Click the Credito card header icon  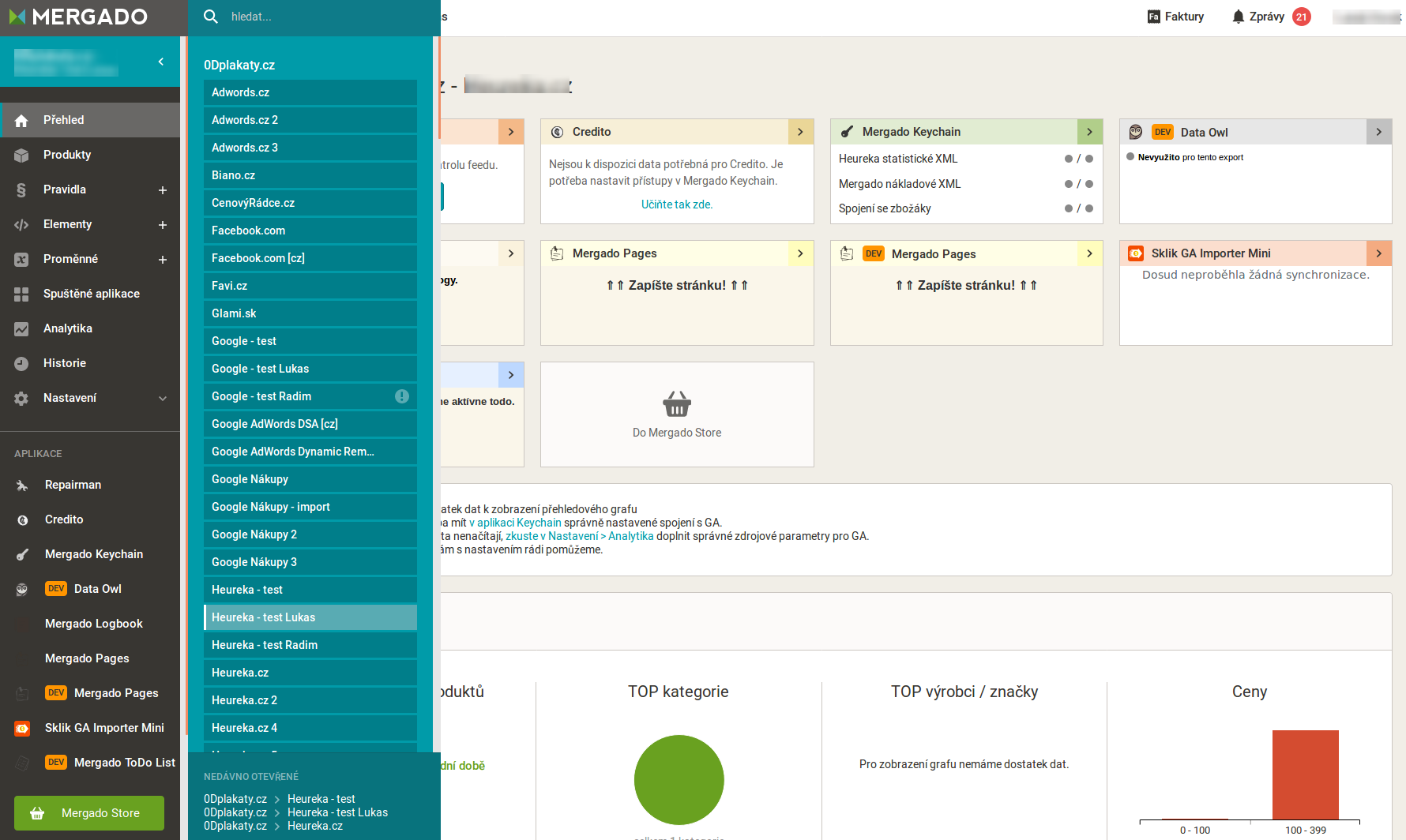(x=557, y=132)
